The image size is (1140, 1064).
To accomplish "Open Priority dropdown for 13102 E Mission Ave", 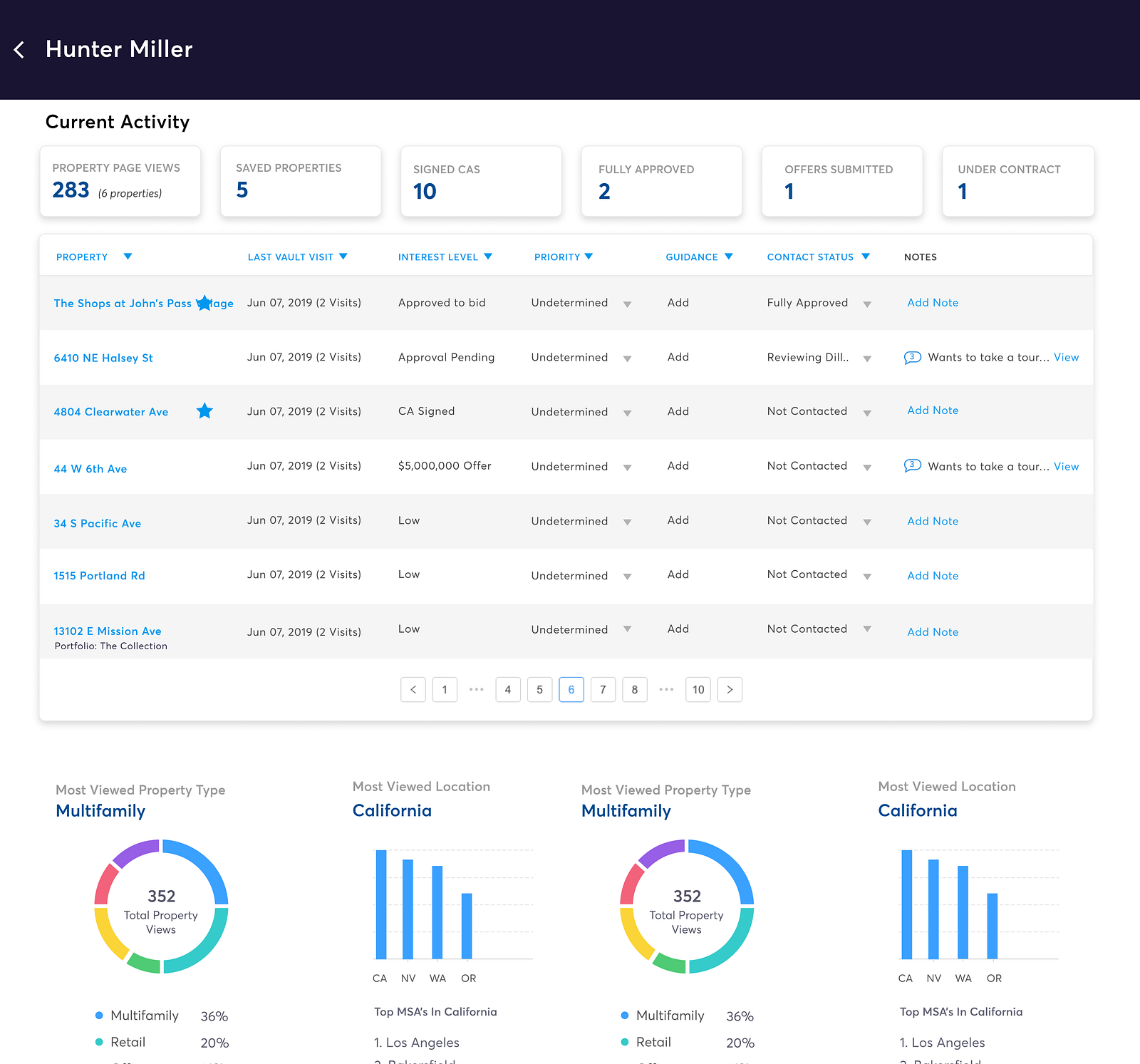I will point(627,629).
